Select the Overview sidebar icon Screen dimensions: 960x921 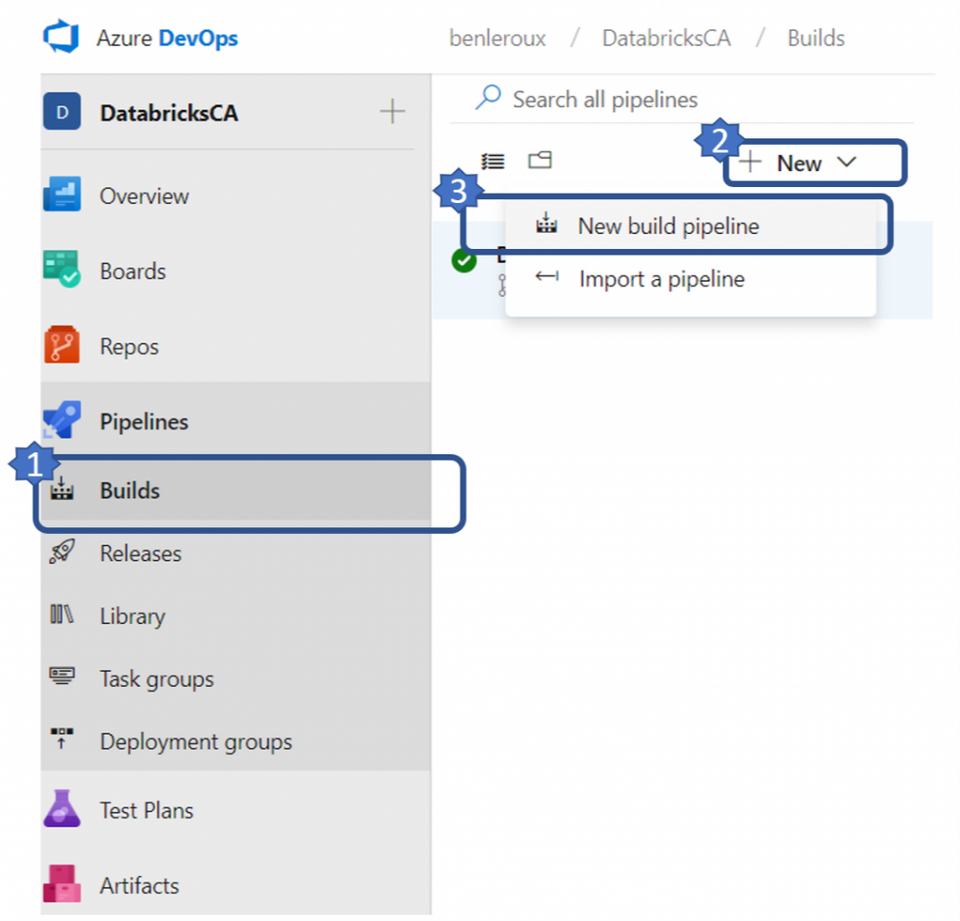pos(64,196)
